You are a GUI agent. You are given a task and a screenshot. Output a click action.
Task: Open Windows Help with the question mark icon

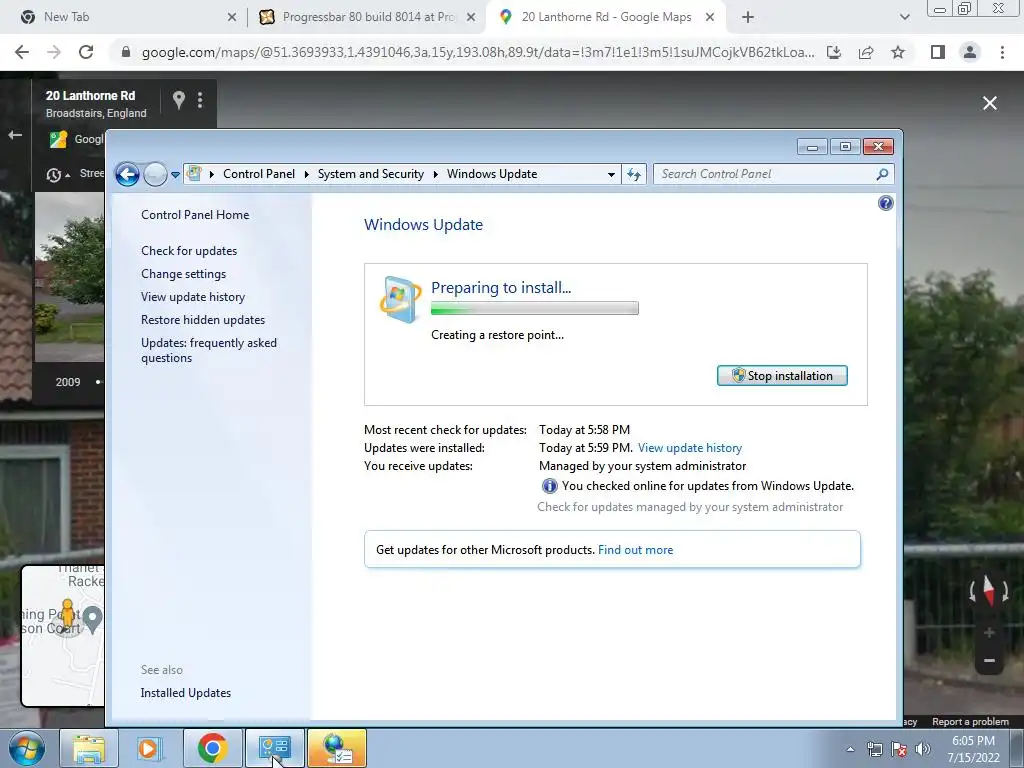[886, 203]
